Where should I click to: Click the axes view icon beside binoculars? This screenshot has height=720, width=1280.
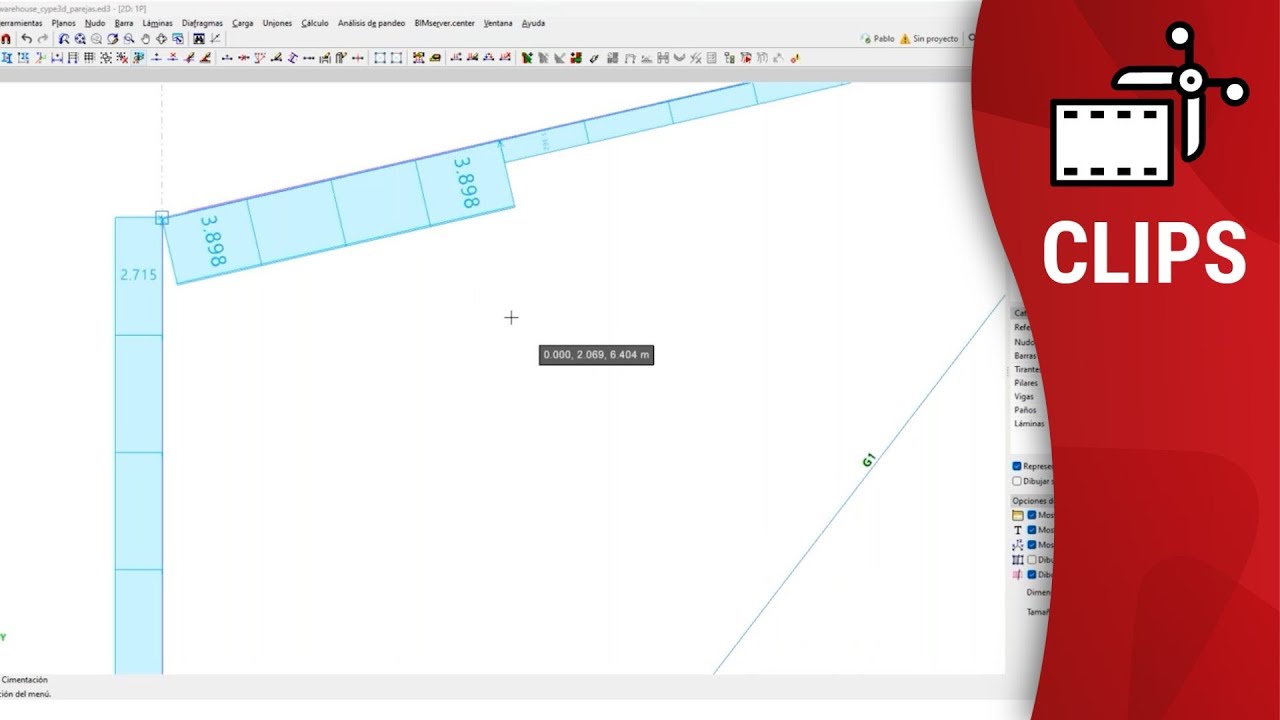tap(215, 39)
